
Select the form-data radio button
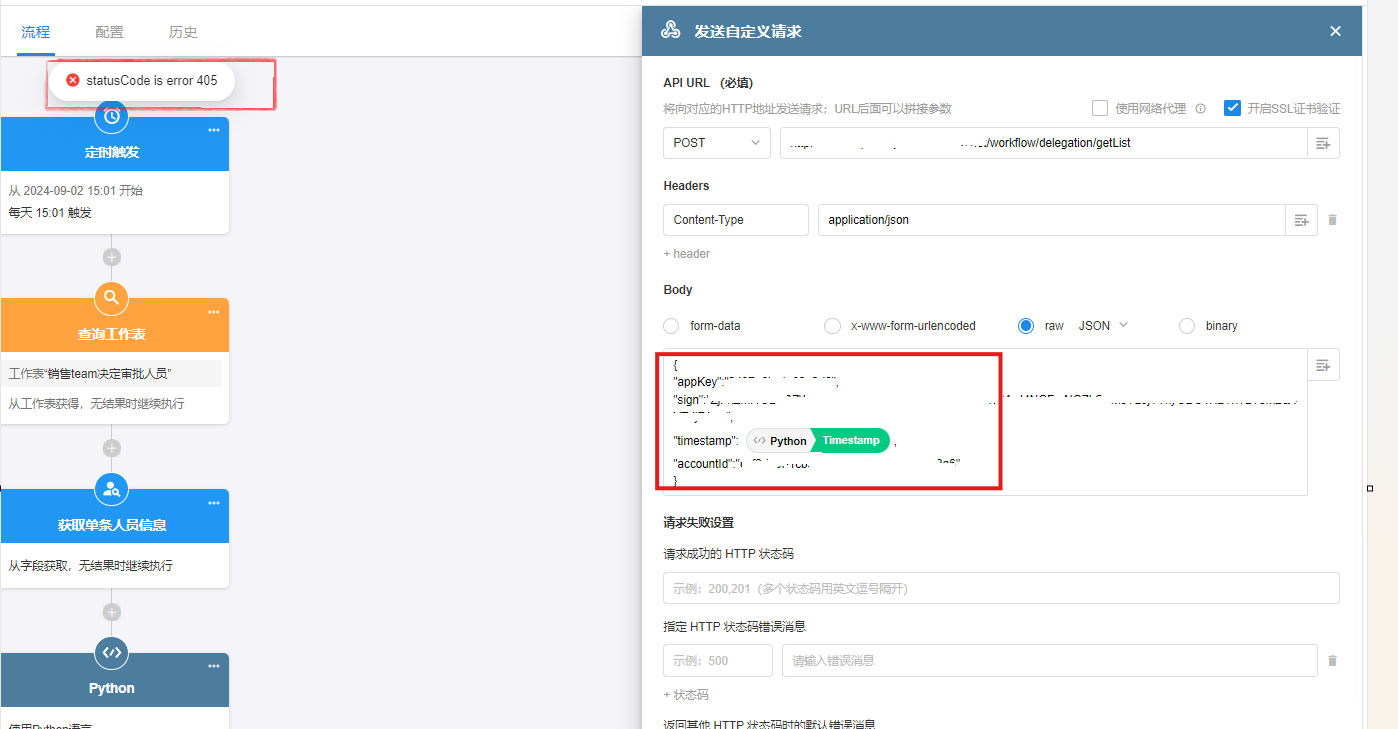[x=672, y=326]
